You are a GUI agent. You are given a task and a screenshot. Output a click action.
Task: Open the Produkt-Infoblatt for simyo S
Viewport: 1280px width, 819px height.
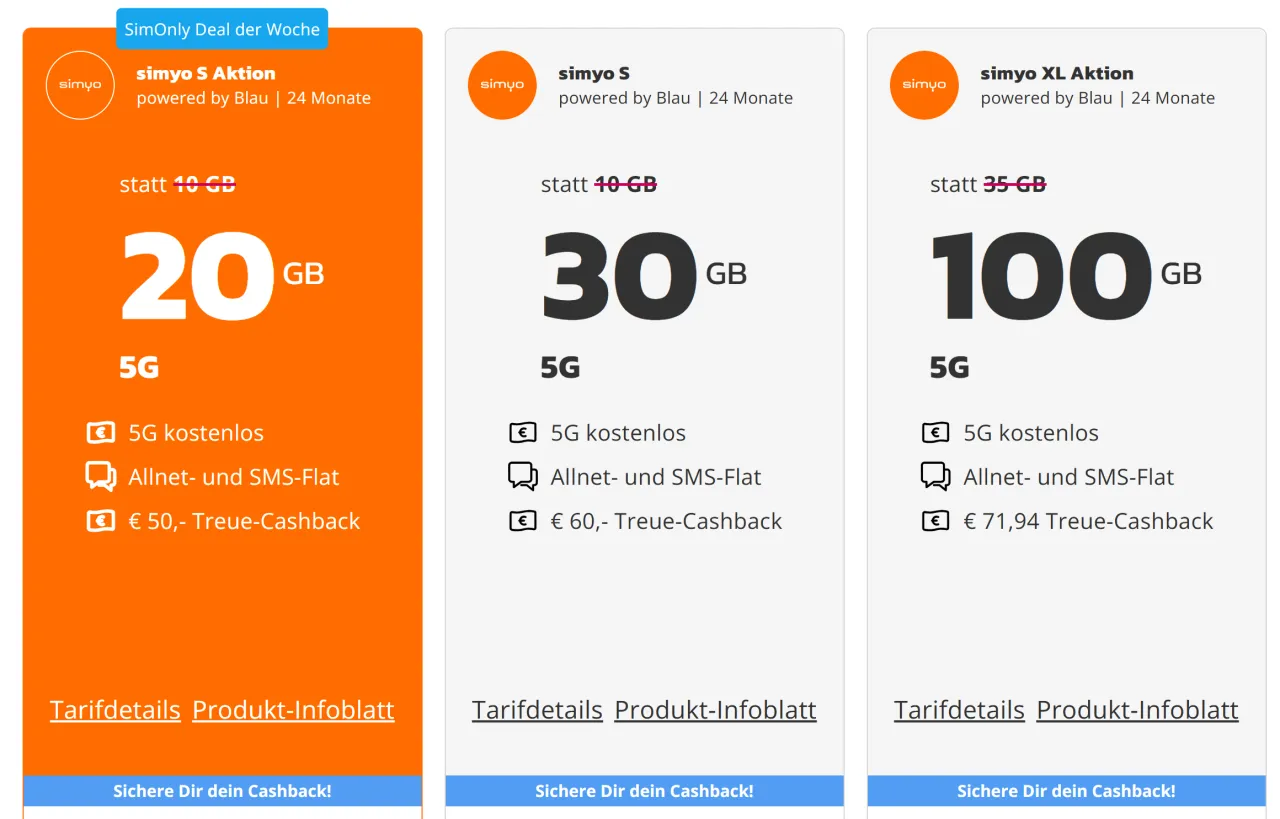tap(715, 709)
